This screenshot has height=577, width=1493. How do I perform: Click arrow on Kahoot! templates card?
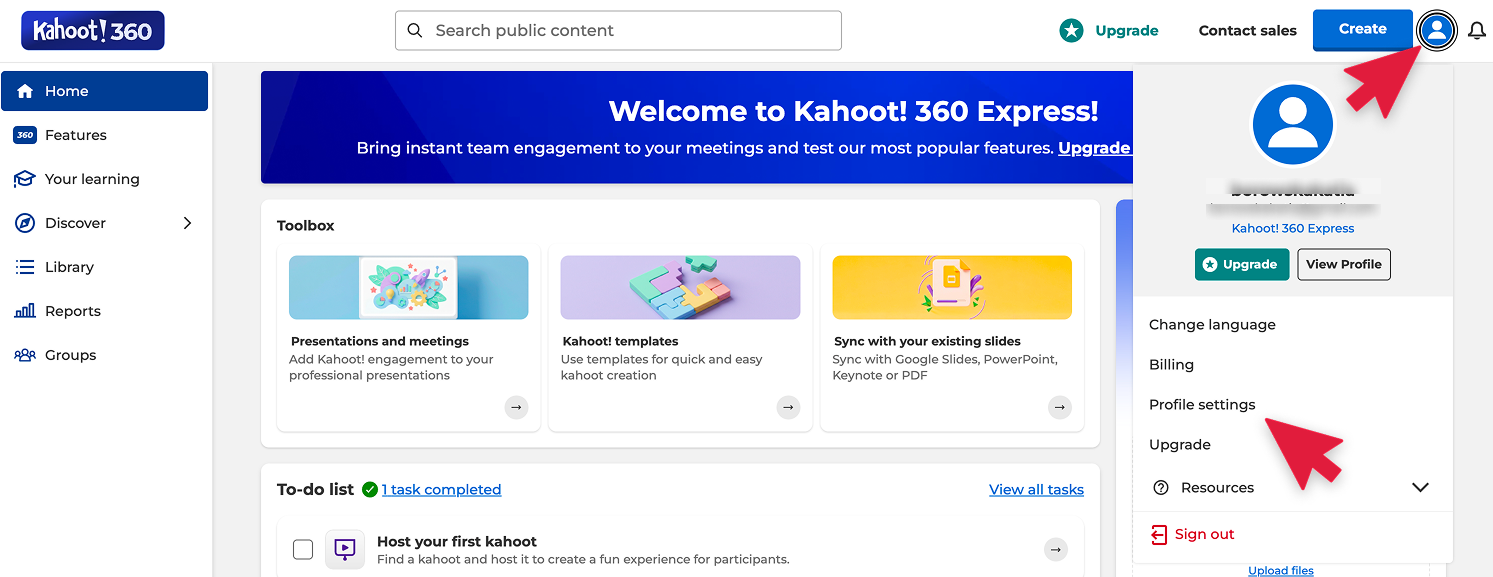point(788,407)
